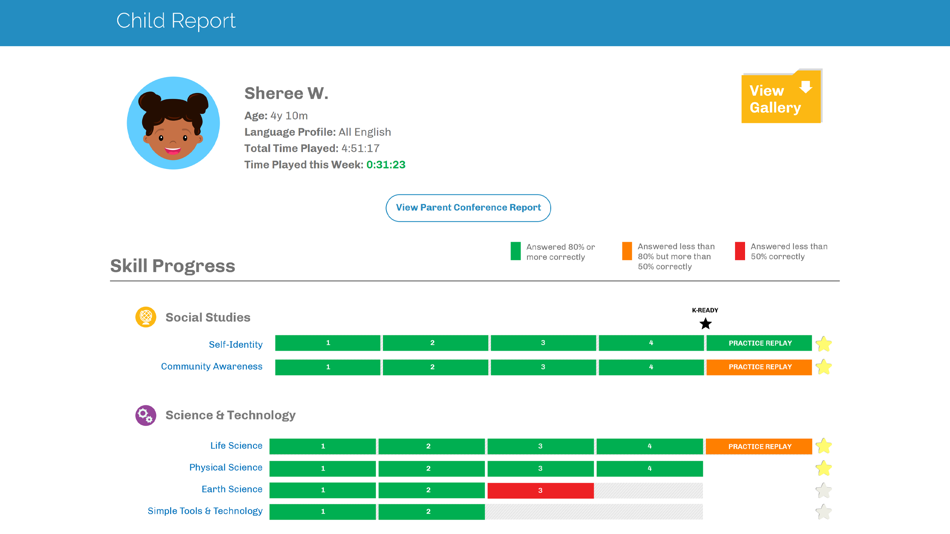The image size is (950, 534).
Task: Click the Science & Technology gears icon
Action: [145, 415]
